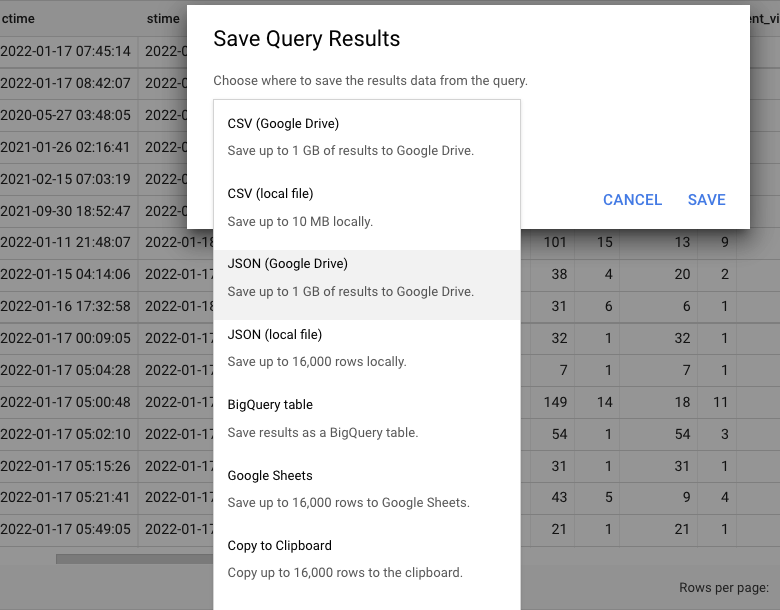Click the stime column header
The image size is (780, 610).
click(163, 19)
